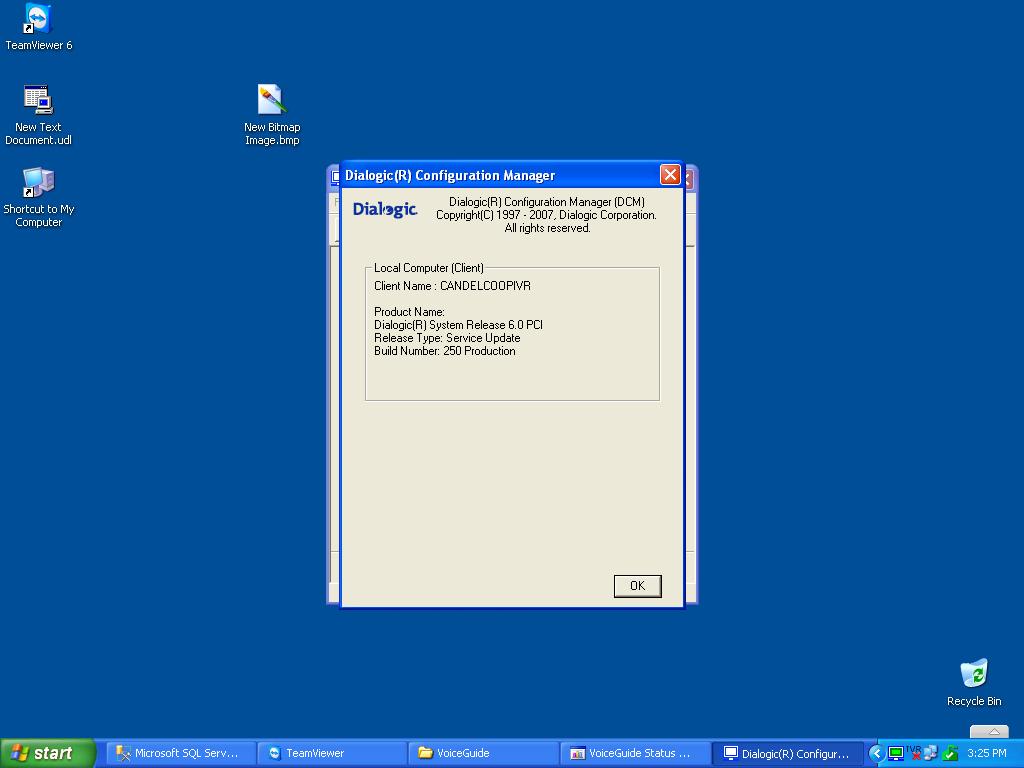
Task: Click 'Dialogic(R) System Release 6.0 PCI' text
Action: tap(458, 325)
